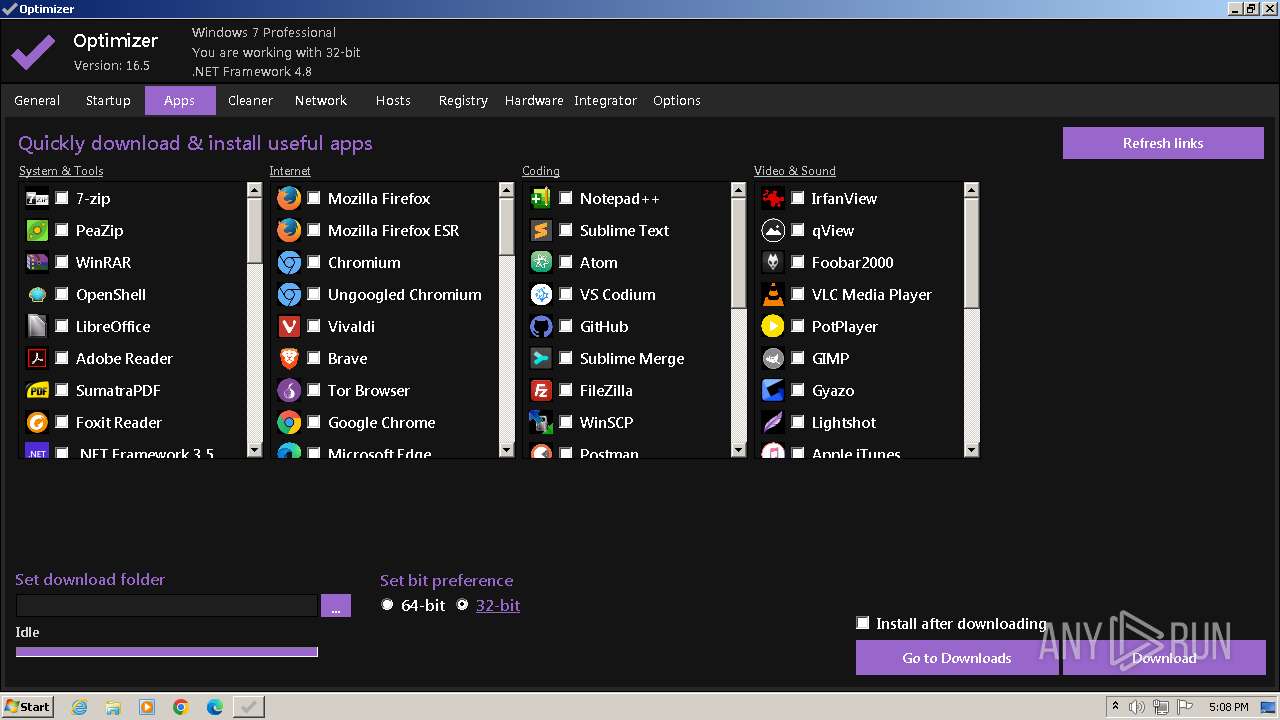Select the 32-bit radio button
Image resolution: width=1280 pixels, height=720 pixels.
point(462,605)
